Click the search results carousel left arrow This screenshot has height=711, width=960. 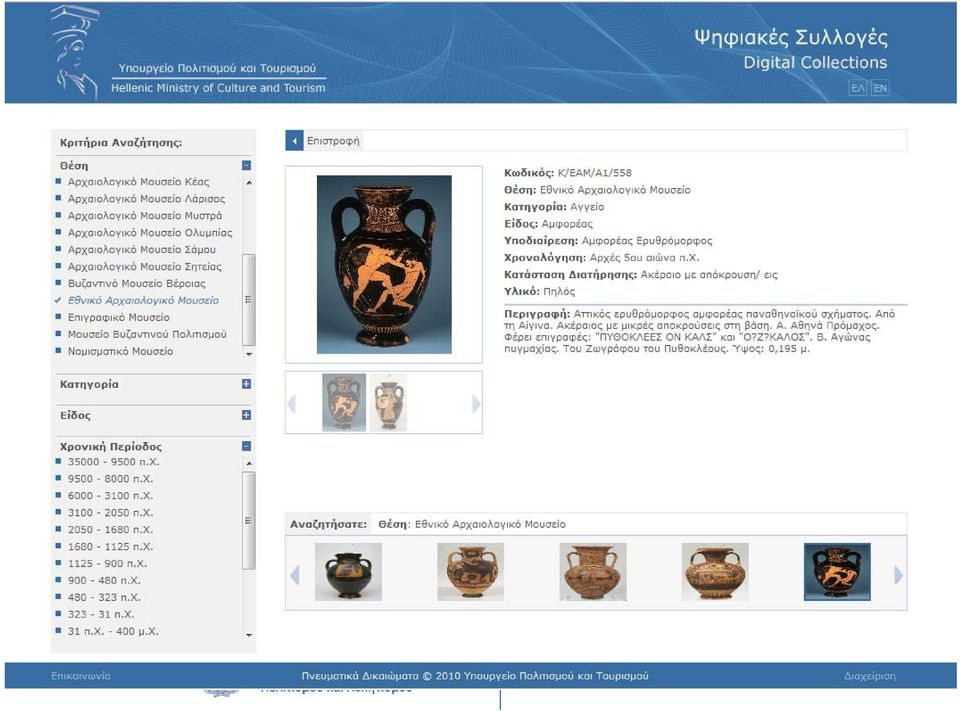pos(294,575)
